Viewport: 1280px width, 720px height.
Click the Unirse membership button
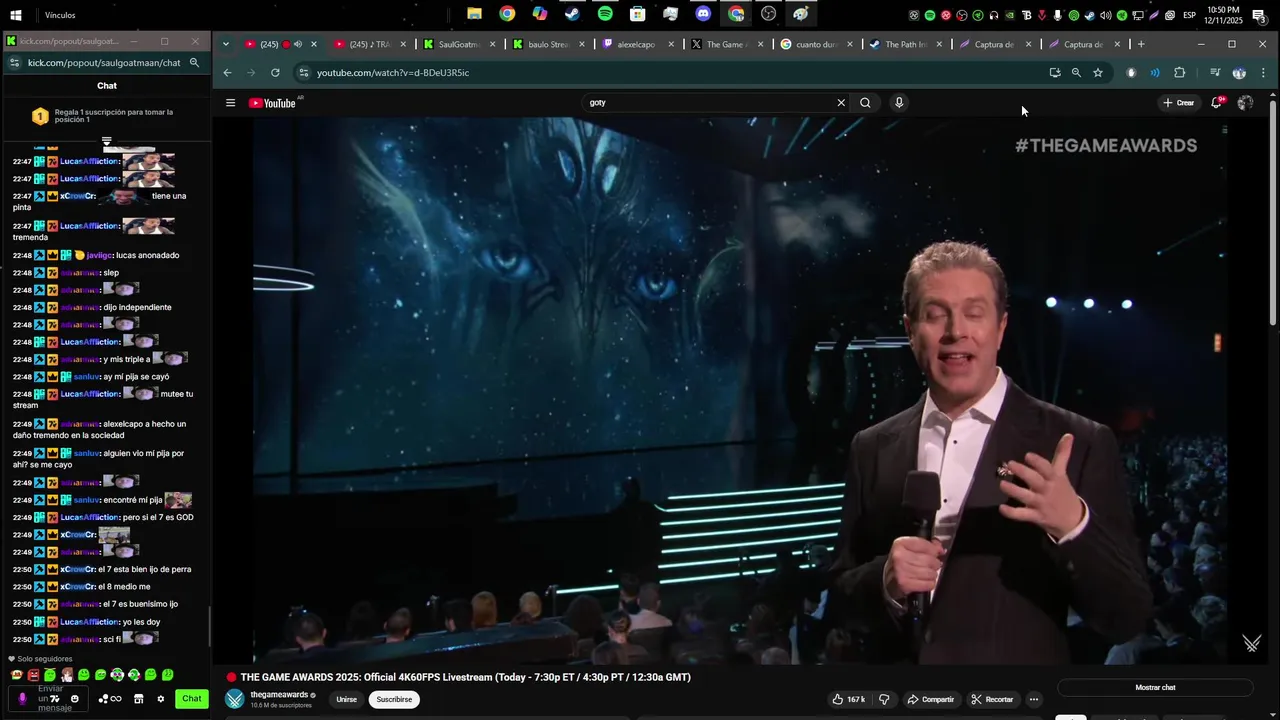coord(347,699)
